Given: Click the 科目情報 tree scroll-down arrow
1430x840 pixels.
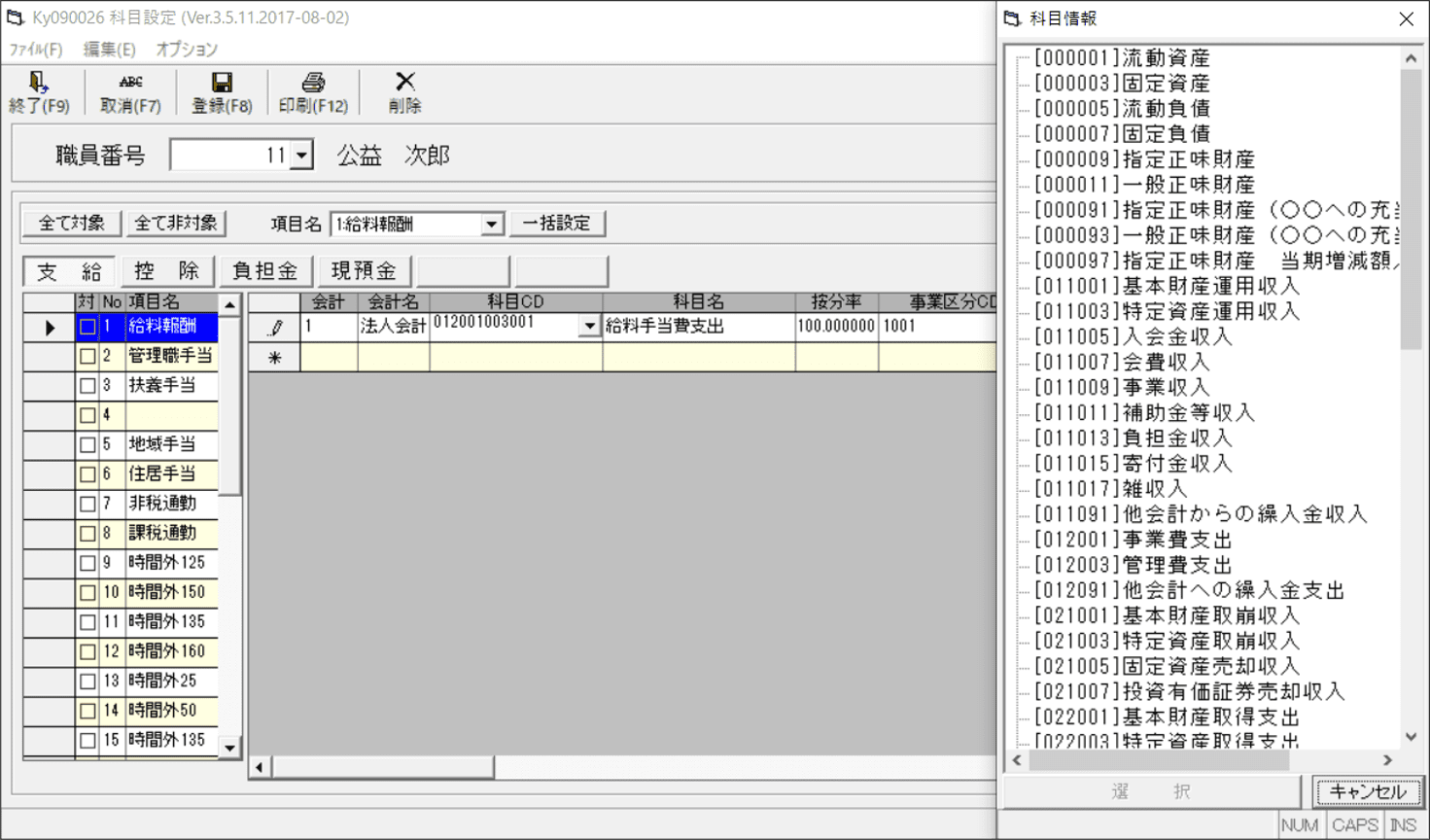Looking at the screenshot, I should click(1412, 737).
